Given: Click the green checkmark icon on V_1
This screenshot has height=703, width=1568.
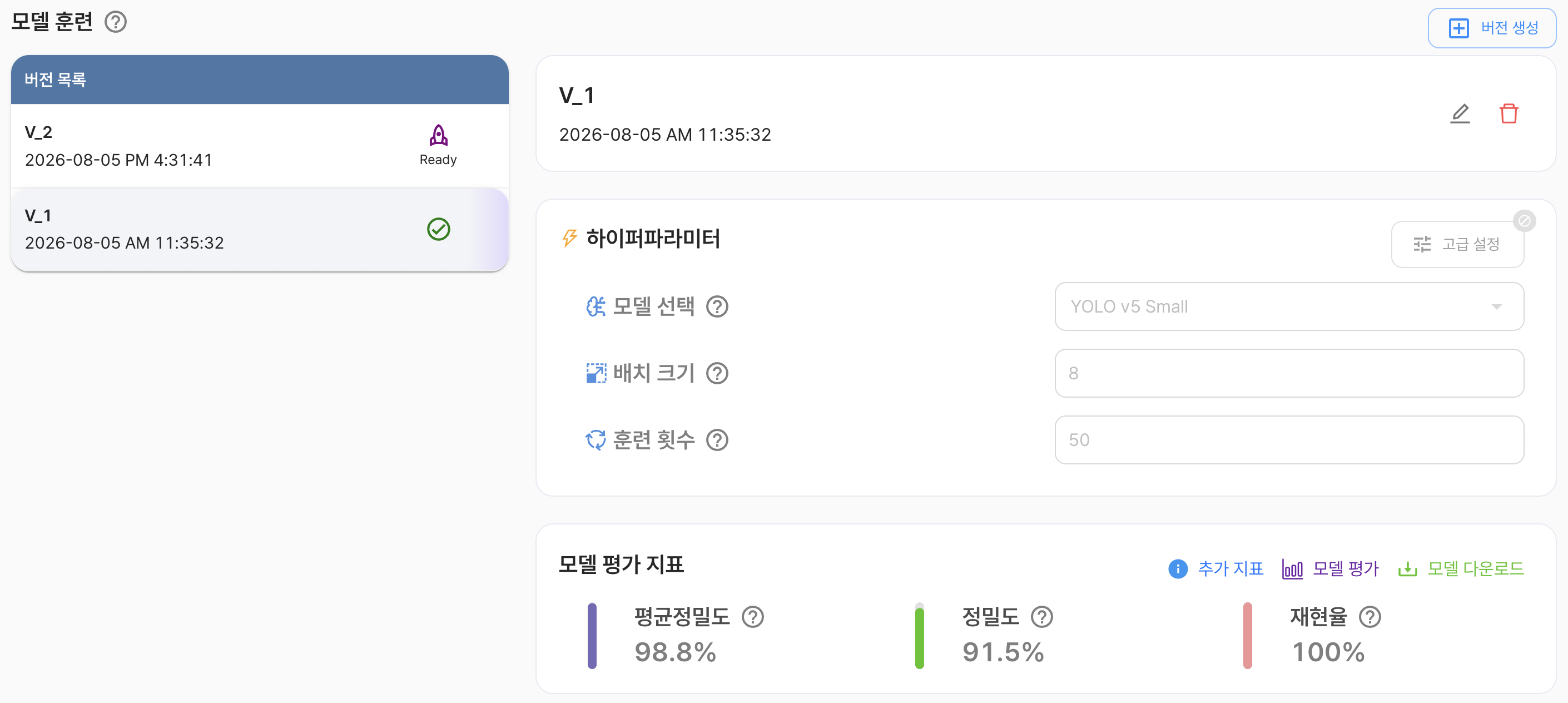Looking at the screenshot, I should [438, 230].
